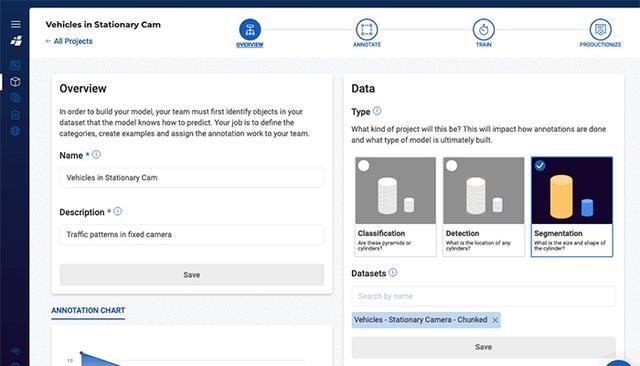Screen dimensions: 640x366
Task: Open the Annotation Chart tab
Action: click(x=88, y=311)
